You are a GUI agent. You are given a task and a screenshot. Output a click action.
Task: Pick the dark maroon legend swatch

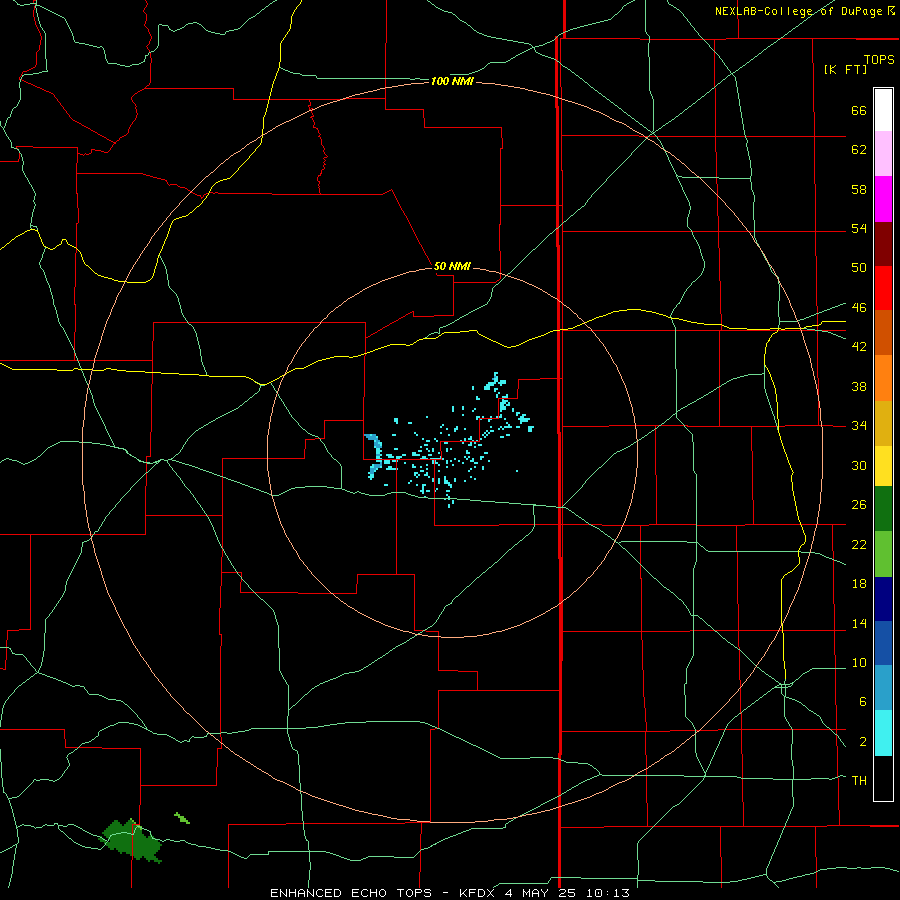pyautogui.click(x=883, y=244)
